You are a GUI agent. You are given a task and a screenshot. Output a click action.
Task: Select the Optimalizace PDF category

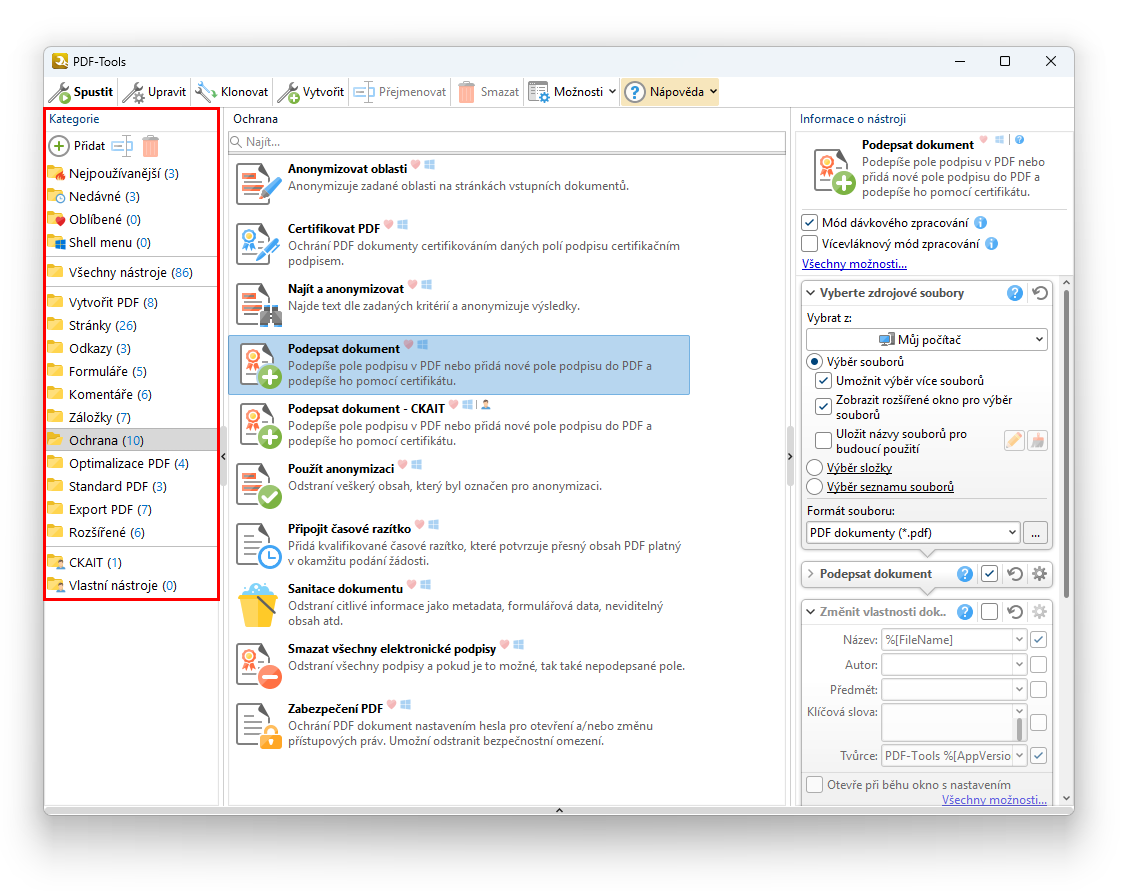pos(131,464)
